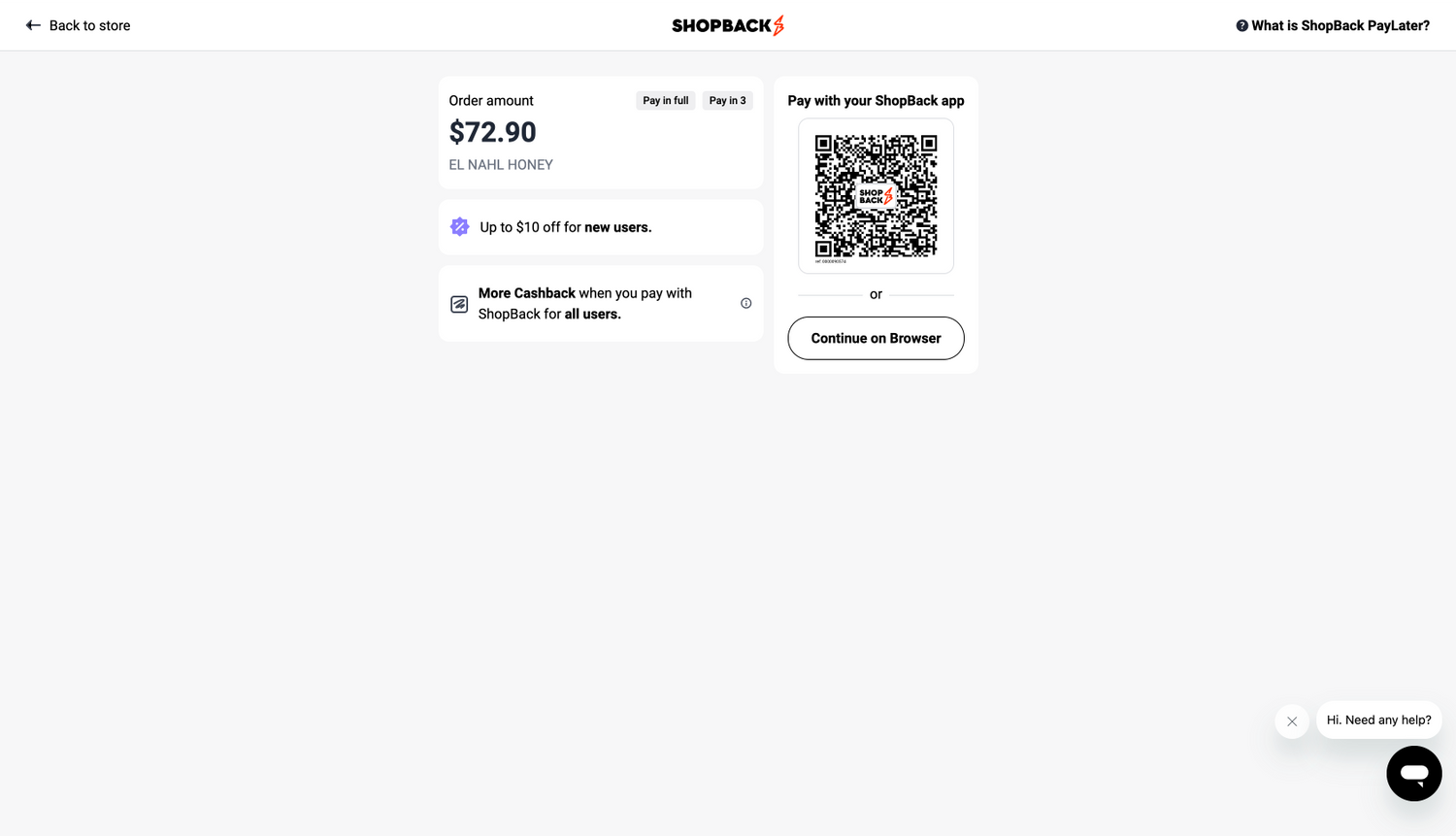Click the ShopBack logo in header
This screenshot has width=1456, height=836.
pos(728,25)
